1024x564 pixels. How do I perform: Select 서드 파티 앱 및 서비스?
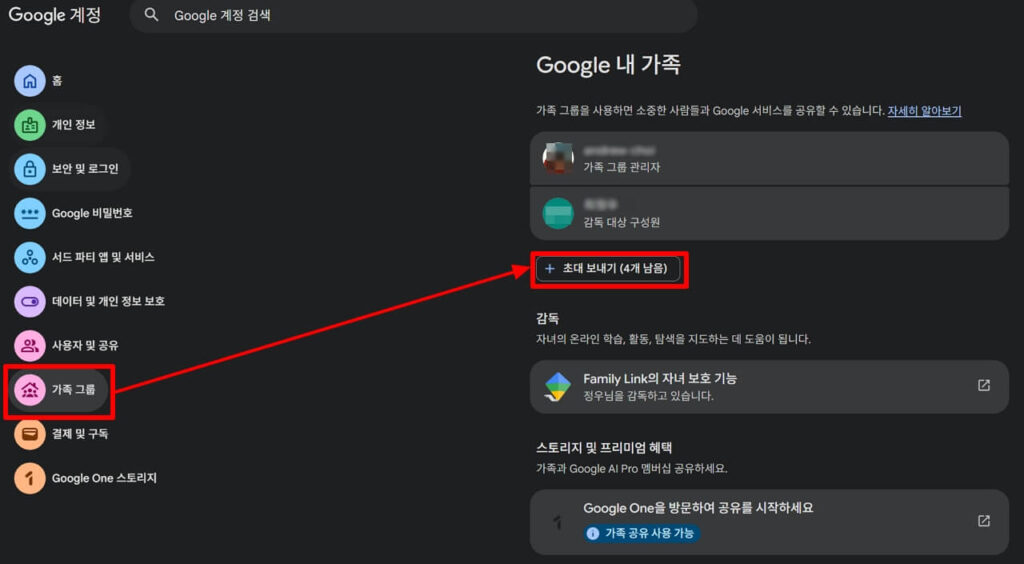pyautogui.click(x=86, y=257)
